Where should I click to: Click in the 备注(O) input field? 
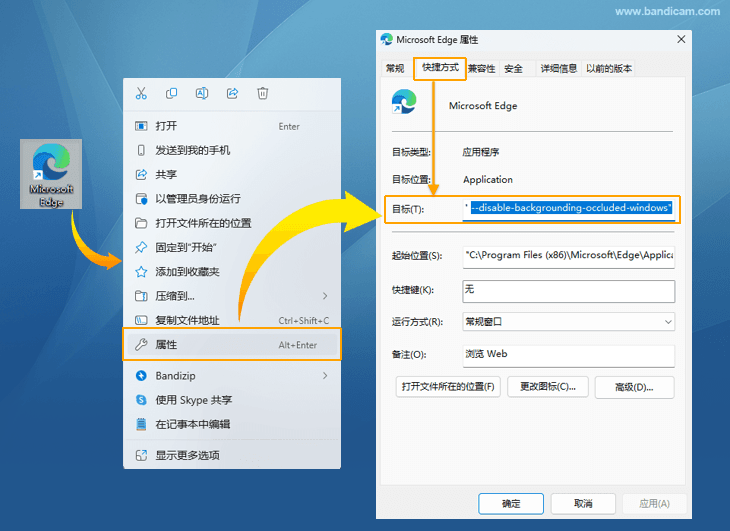(x=568, y=356)
